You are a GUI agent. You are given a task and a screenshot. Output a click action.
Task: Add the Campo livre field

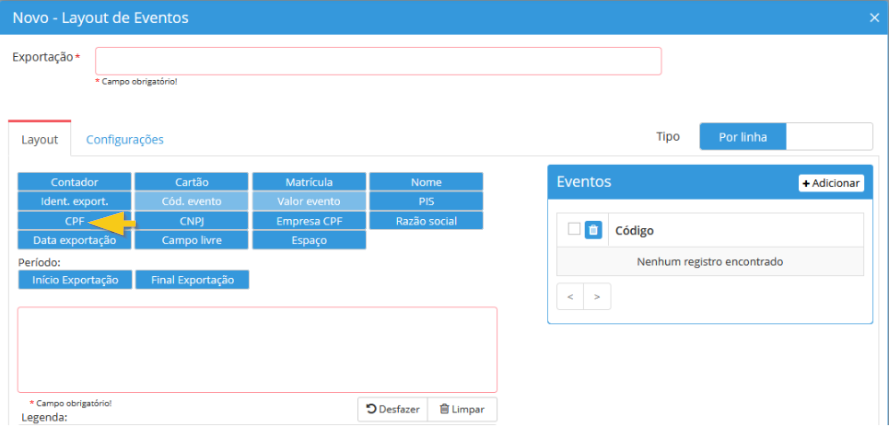coord(191,240)
